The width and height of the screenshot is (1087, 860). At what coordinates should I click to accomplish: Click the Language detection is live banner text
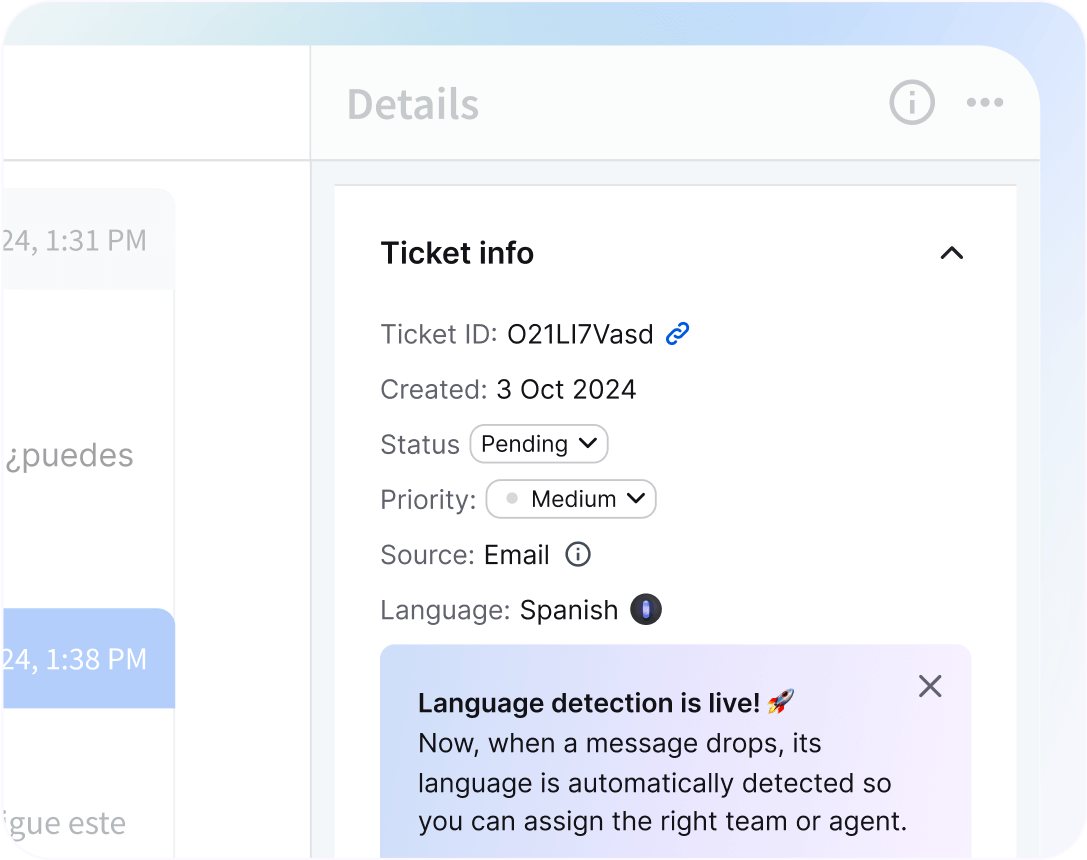pyautogui.click(x=591, y=703)
